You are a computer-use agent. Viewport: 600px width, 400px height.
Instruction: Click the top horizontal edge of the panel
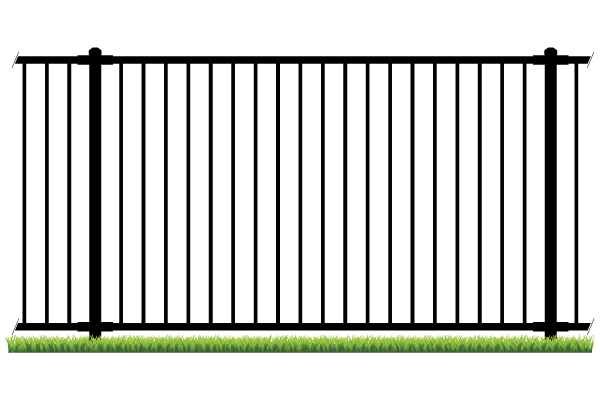(x=300, y=64)
